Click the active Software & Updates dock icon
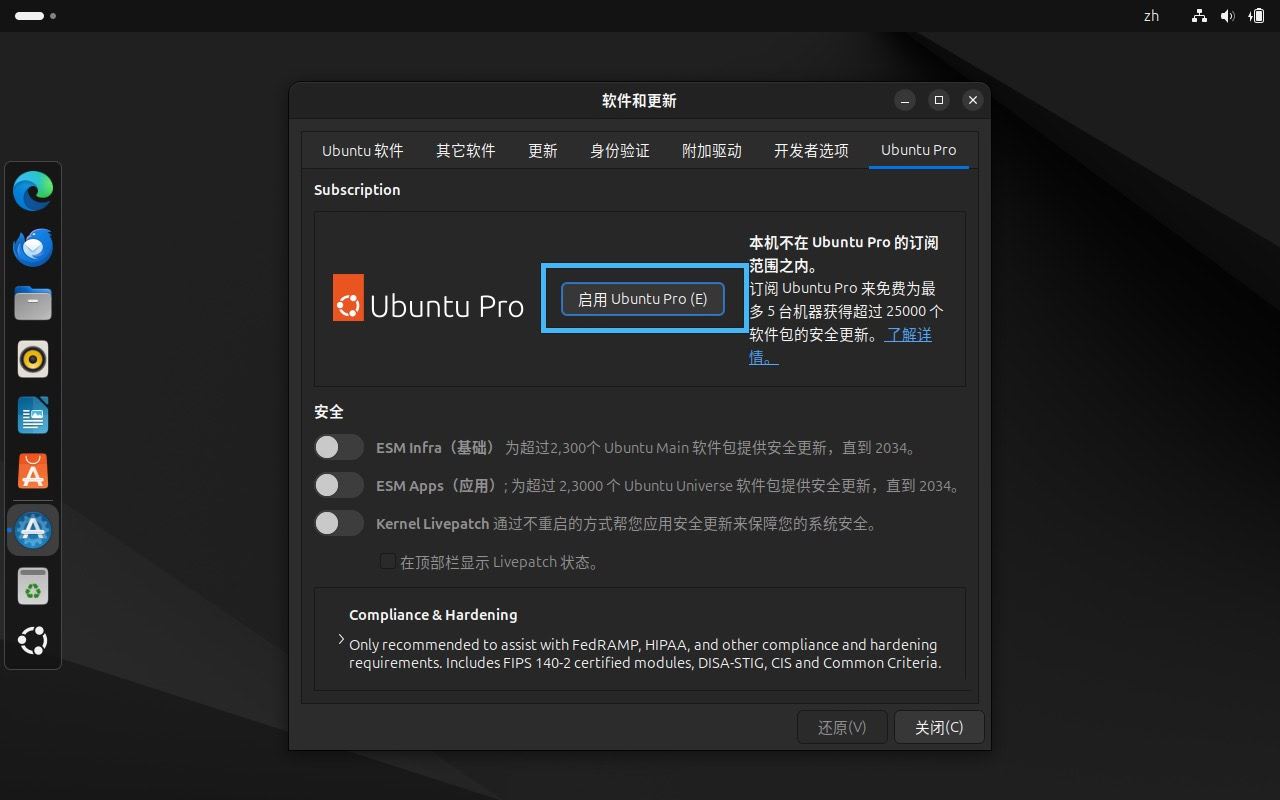Screen dimensions: 1280x800 (x=33, y=530)
